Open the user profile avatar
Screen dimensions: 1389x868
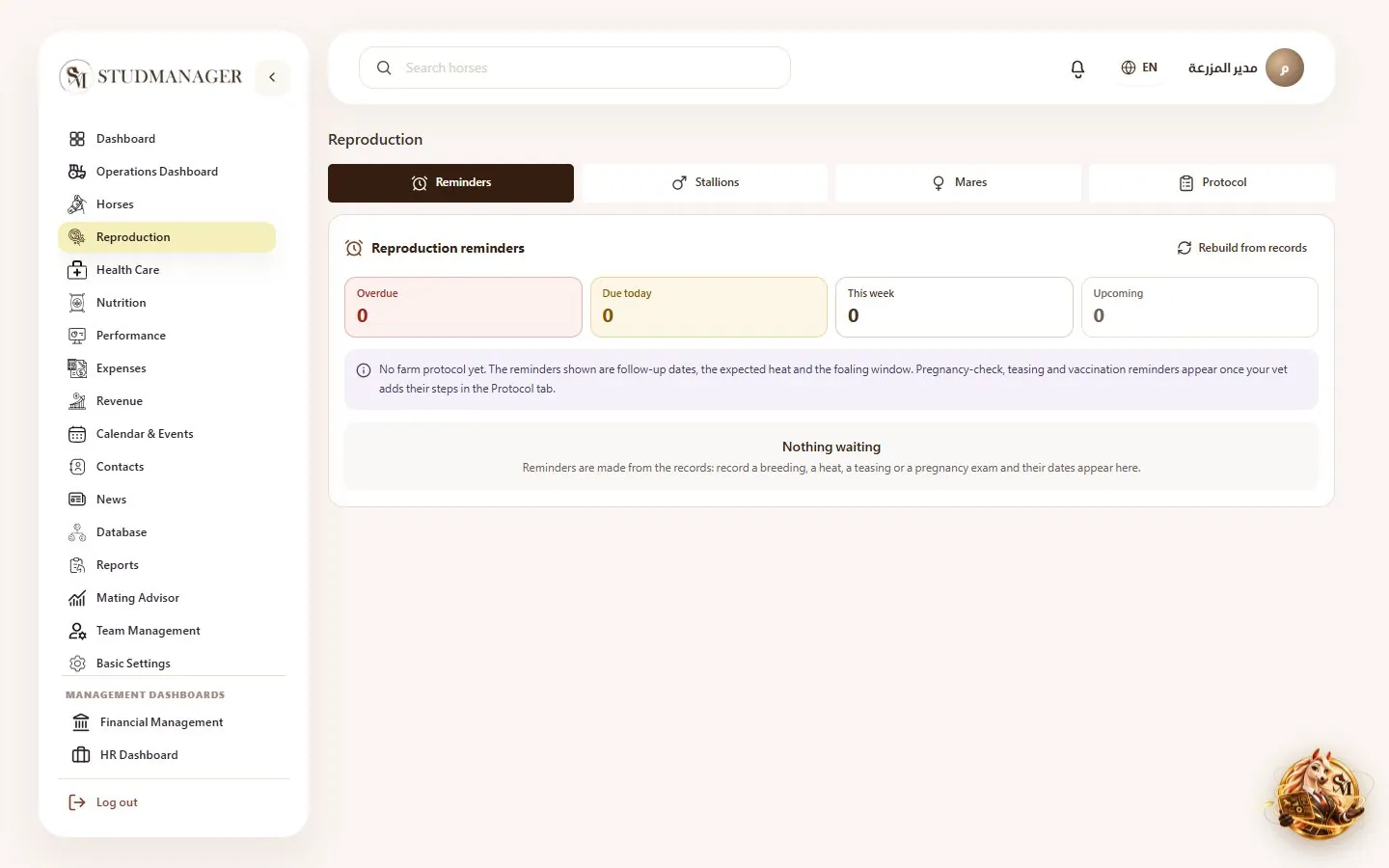pos(1284,68)
